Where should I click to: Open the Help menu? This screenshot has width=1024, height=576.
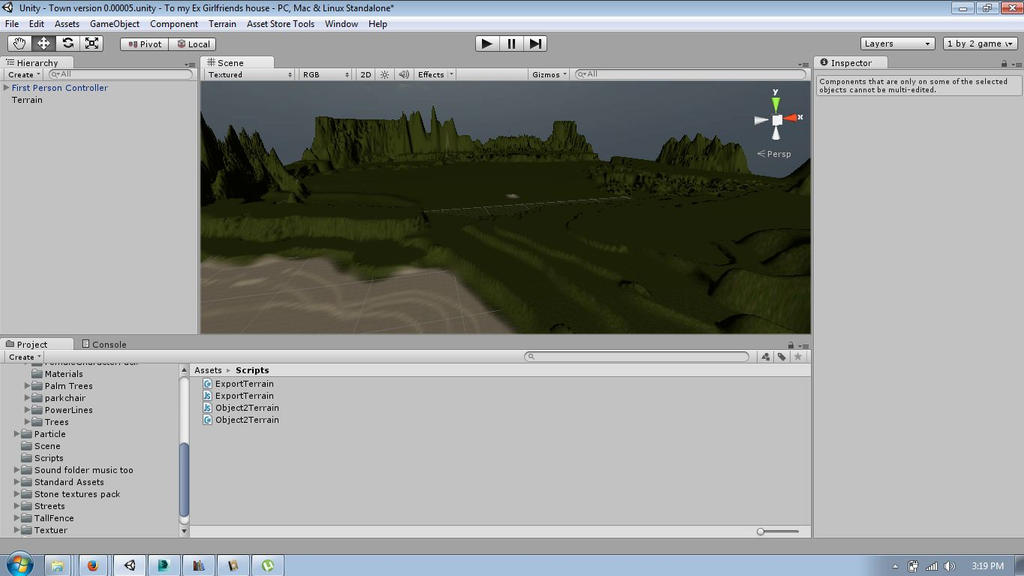click(x=377, y=24)
